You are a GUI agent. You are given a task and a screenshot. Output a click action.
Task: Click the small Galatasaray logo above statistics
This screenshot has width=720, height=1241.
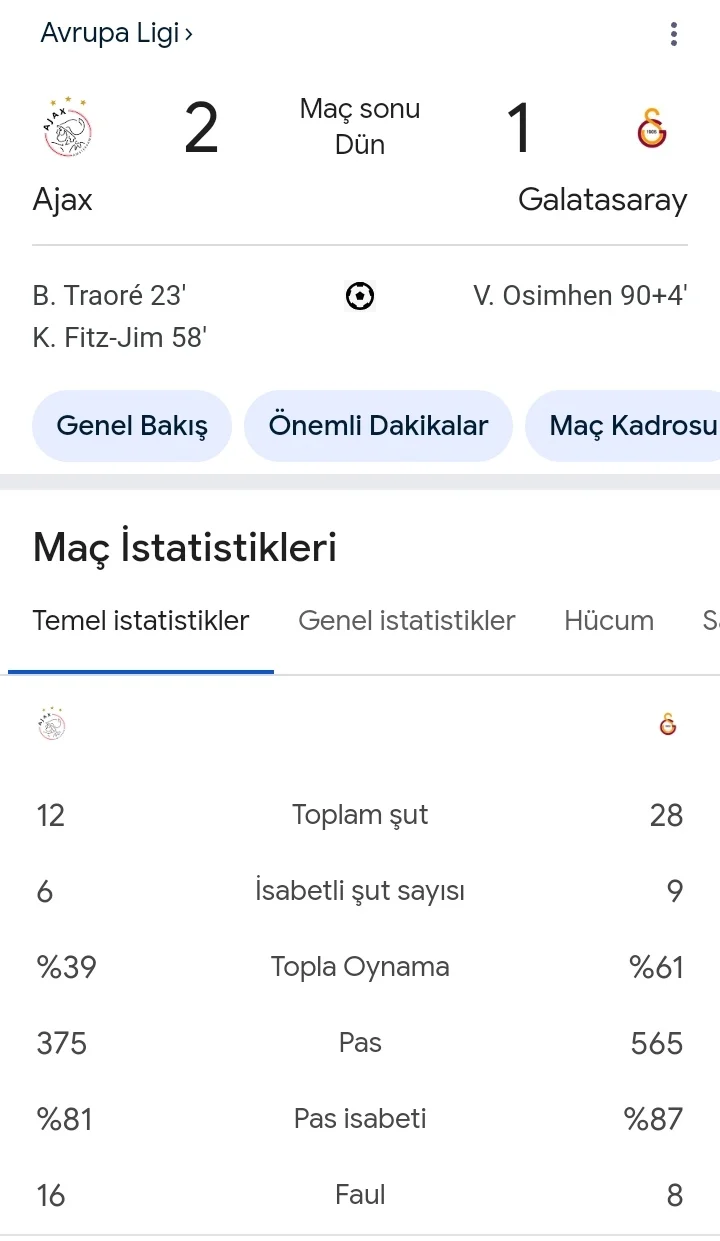[x=668, y=724]
